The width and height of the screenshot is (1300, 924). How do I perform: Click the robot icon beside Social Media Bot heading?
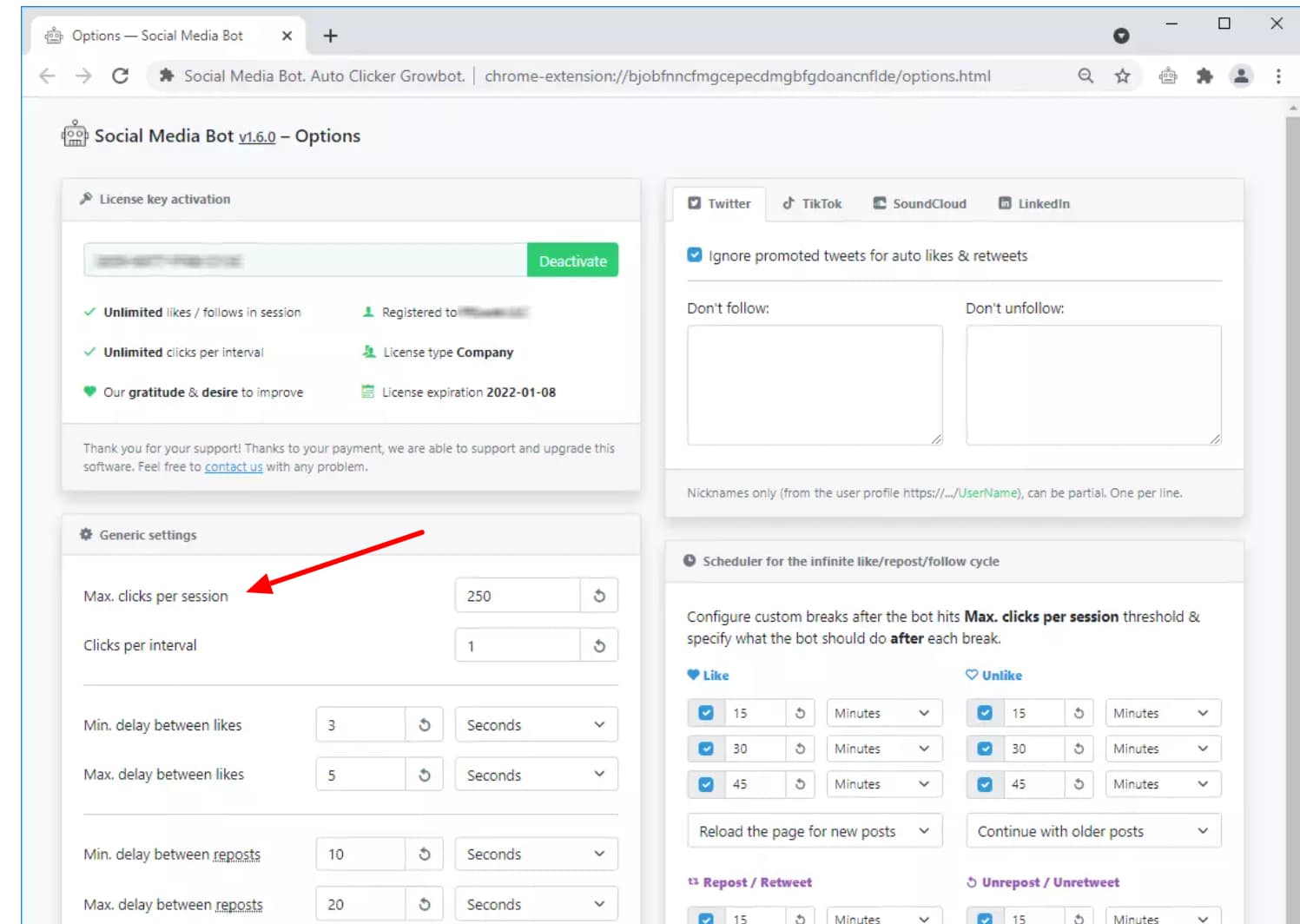[x=74, y=135]
